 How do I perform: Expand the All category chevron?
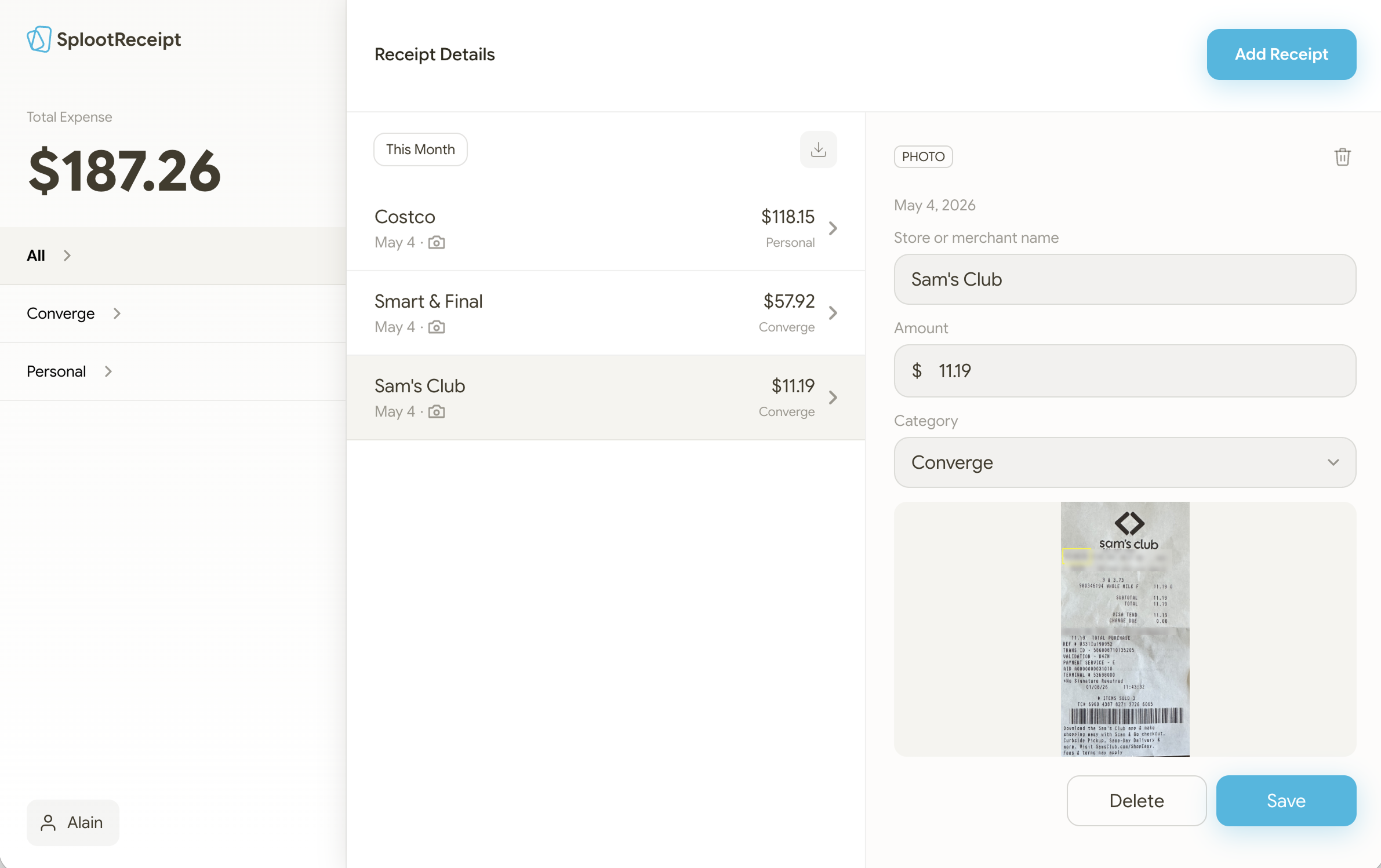click(67, 256)
